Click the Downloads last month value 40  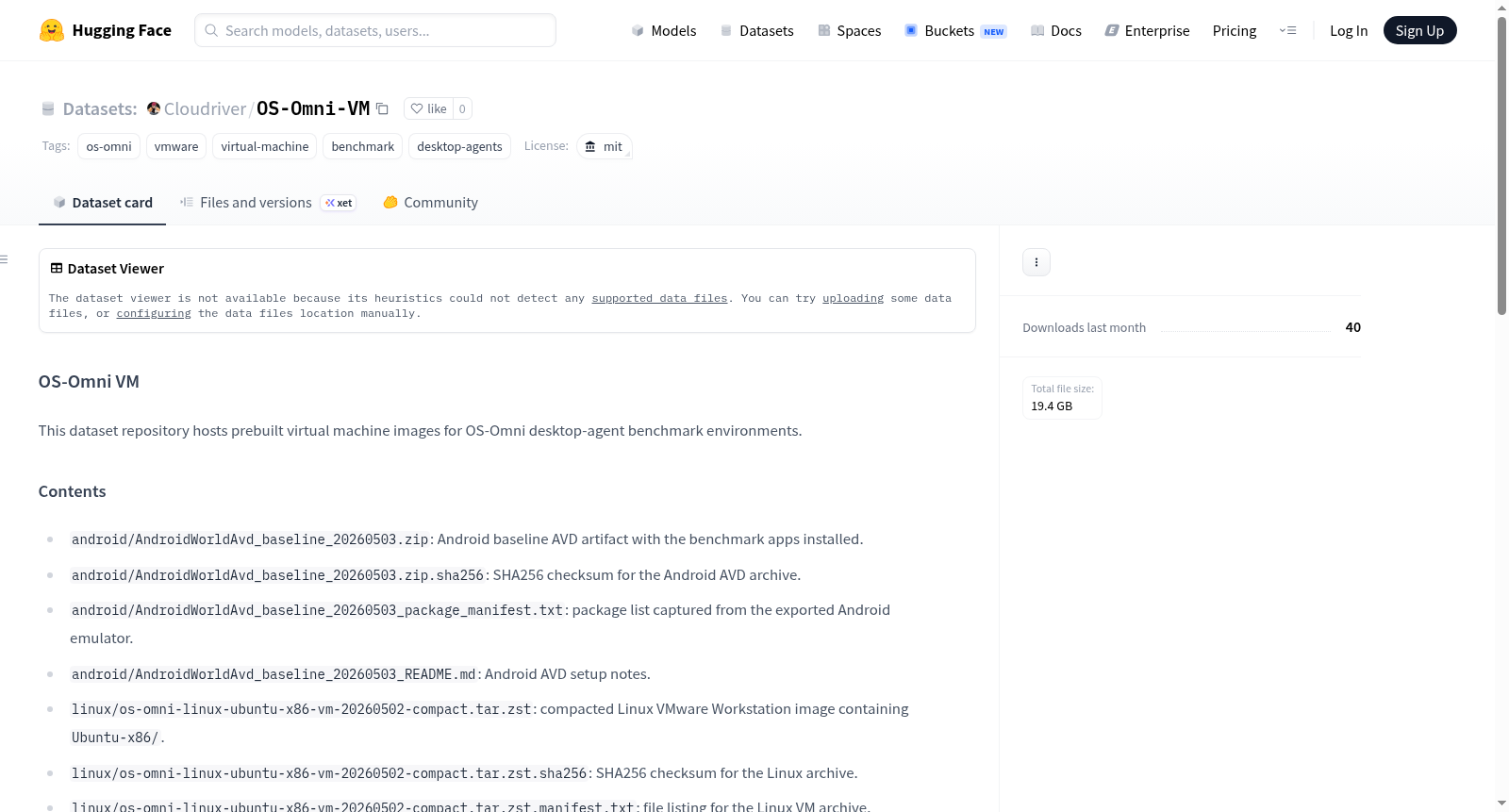[x=1352, y=327]
